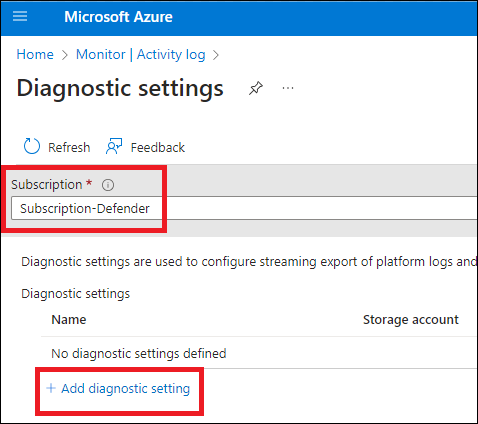Click the Feedback person icon
The image size is (478, 424).
[114, 146]
